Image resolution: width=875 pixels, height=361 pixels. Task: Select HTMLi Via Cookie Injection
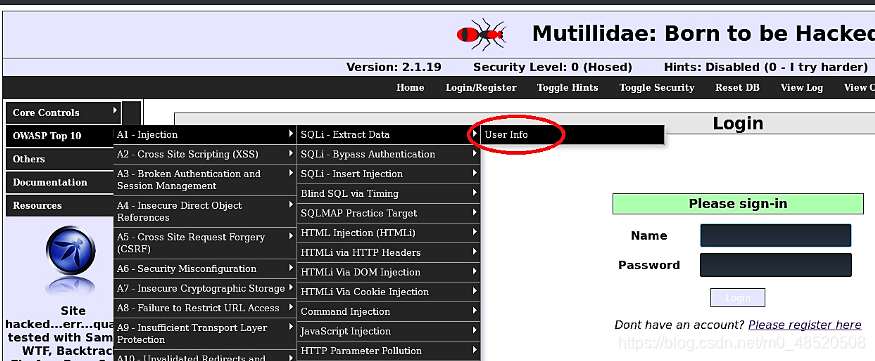[x=389, y=292]
